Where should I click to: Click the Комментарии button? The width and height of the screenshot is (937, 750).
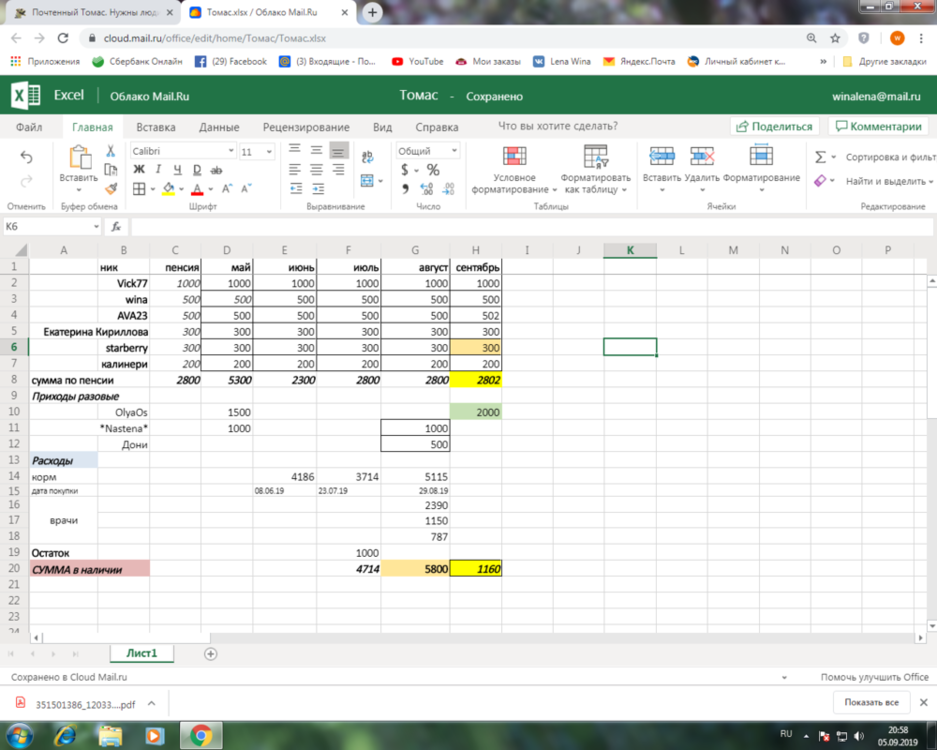[879, 127]
